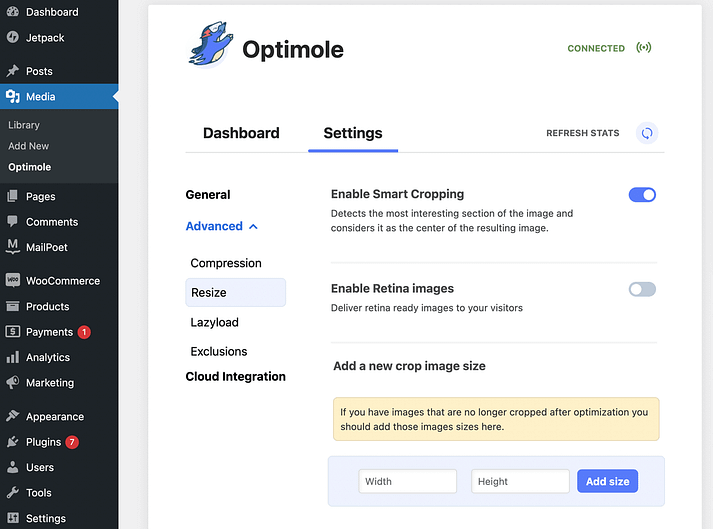
Task: Click the refresh stats circular icon
Action: pos(647,133)
